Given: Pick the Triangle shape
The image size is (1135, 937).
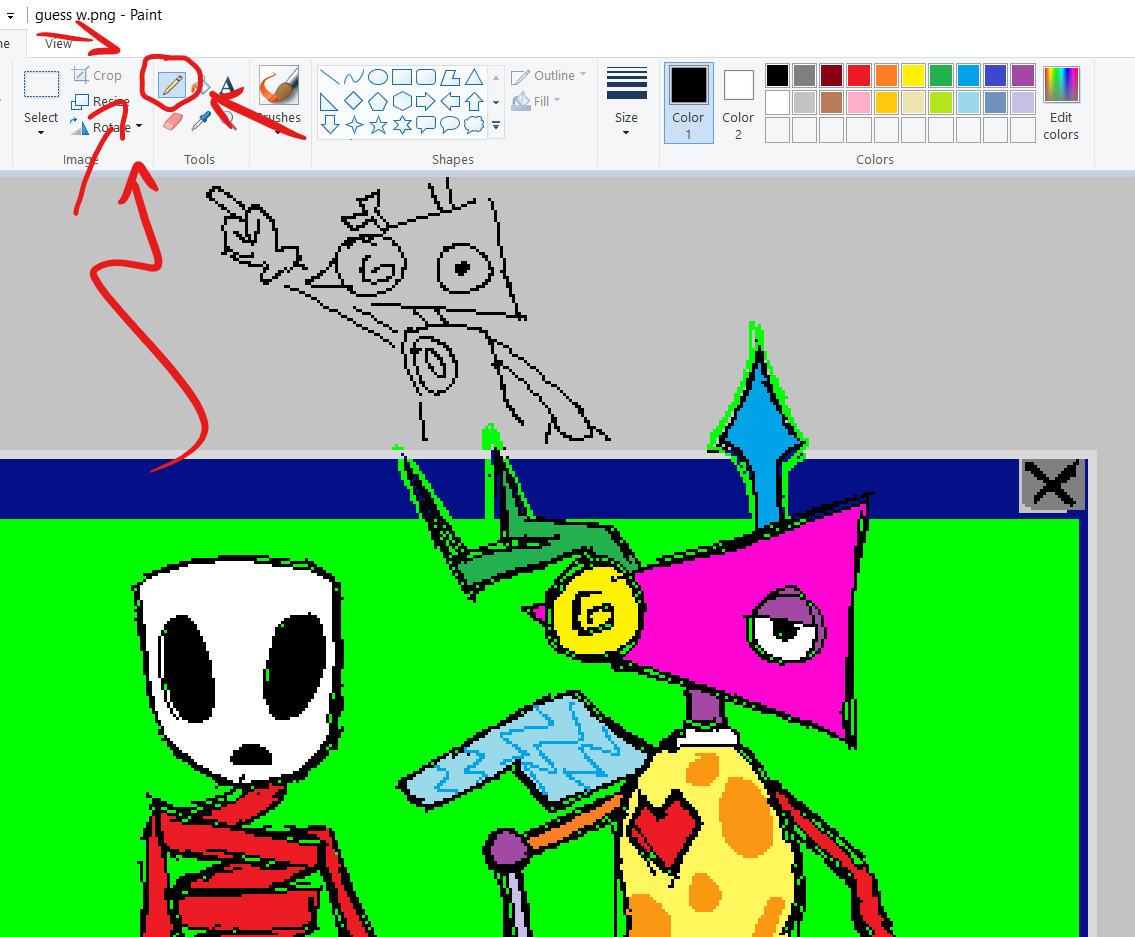Looking at the screenshot, I should coord(474,77).
